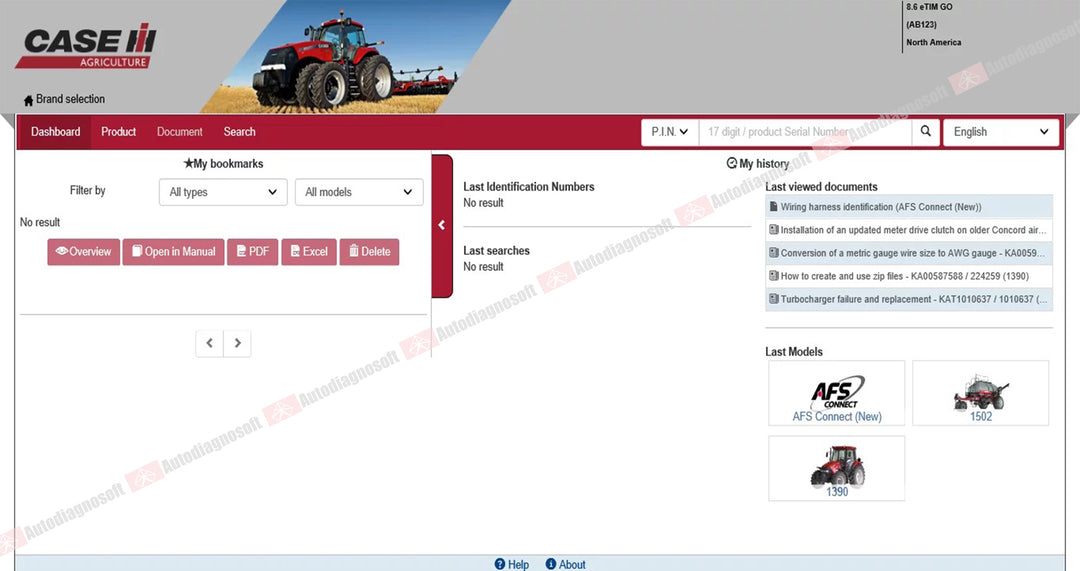Screen dimensions: 1080x571
Task: Click the AFS Connect (New) label
Action: pyautogui.click(x=837, y=417)
